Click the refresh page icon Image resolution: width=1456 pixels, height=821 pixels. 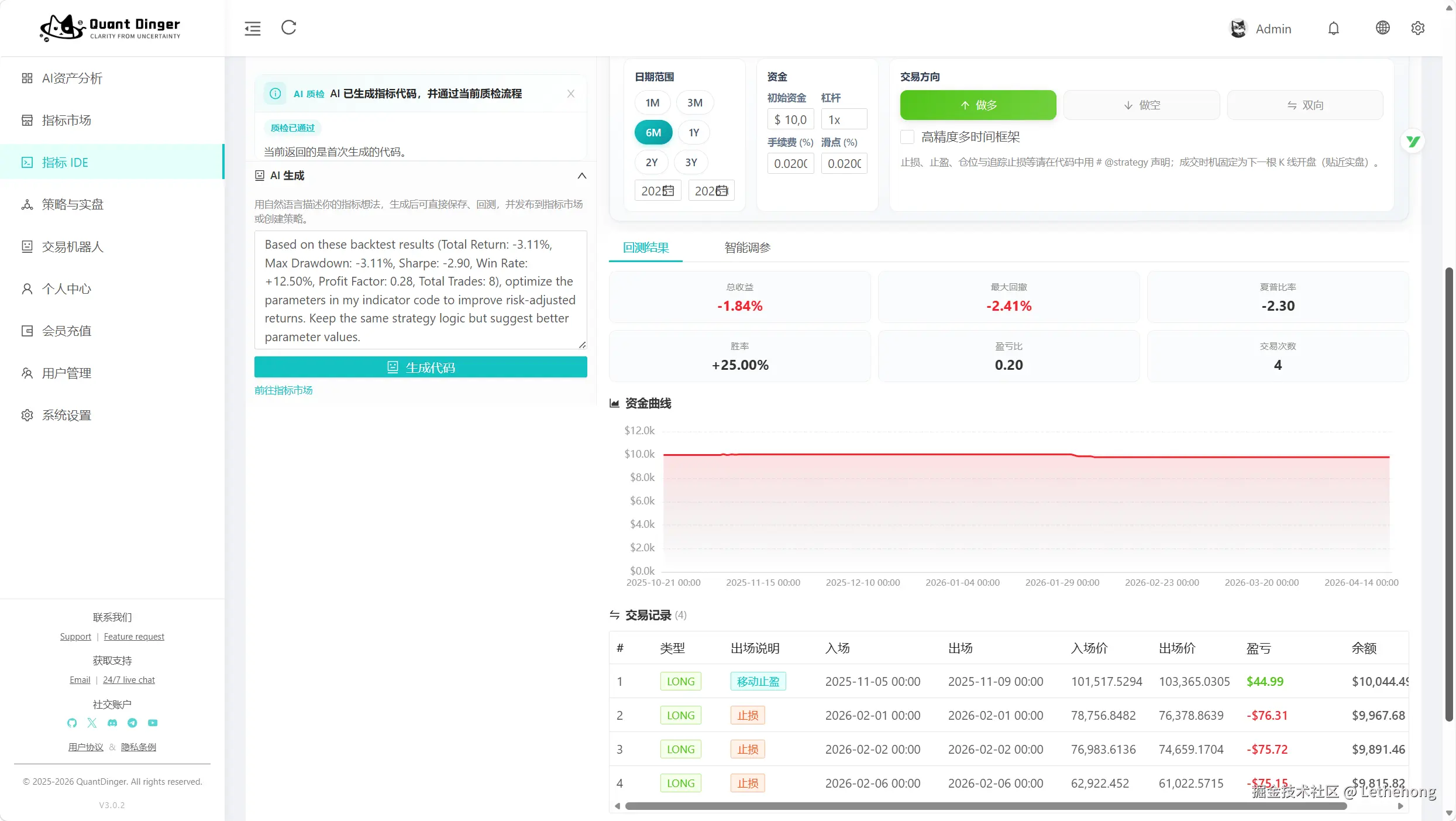(289, 28)
